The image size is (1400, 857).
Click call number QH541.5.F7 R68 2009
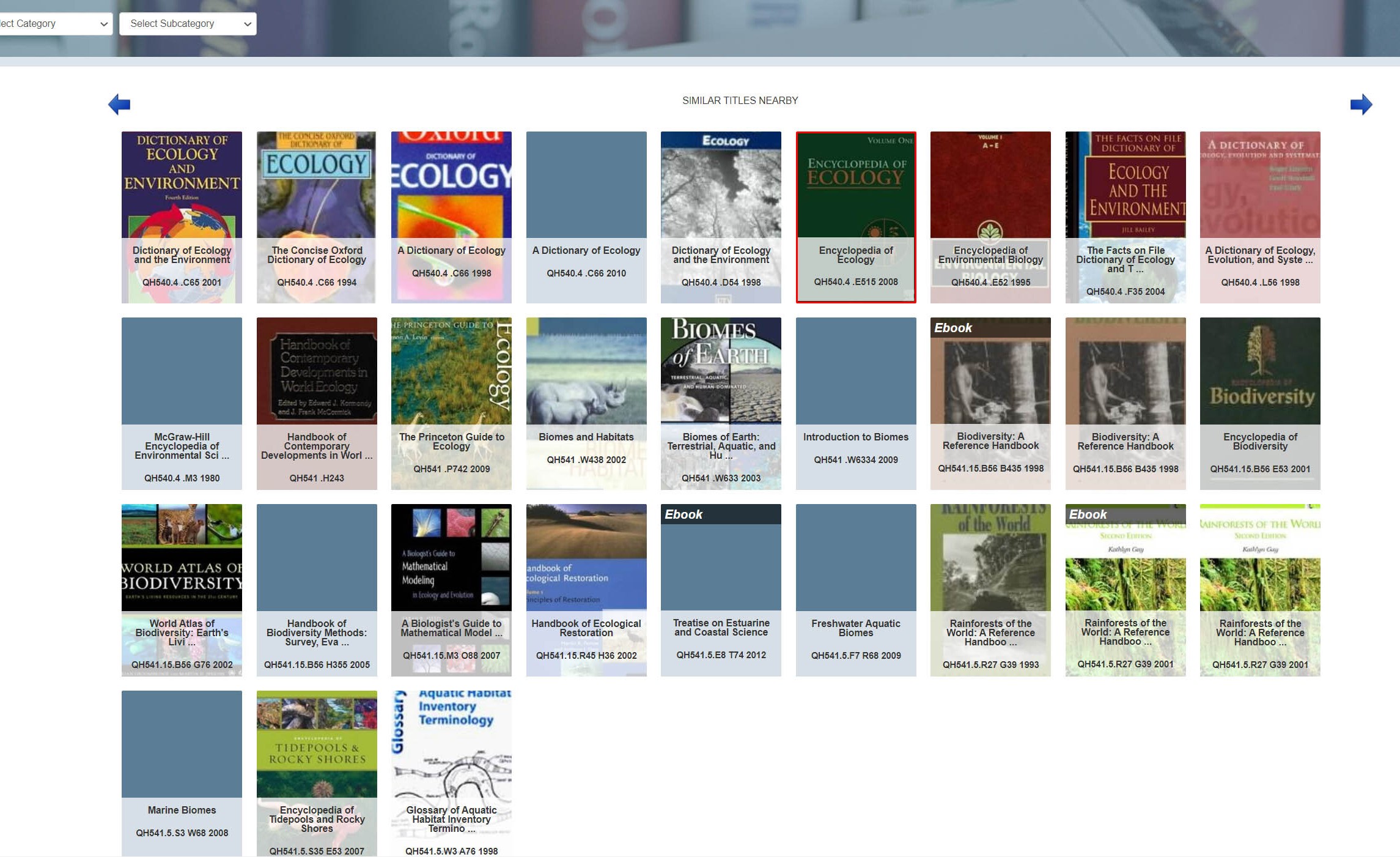[856, 656]
